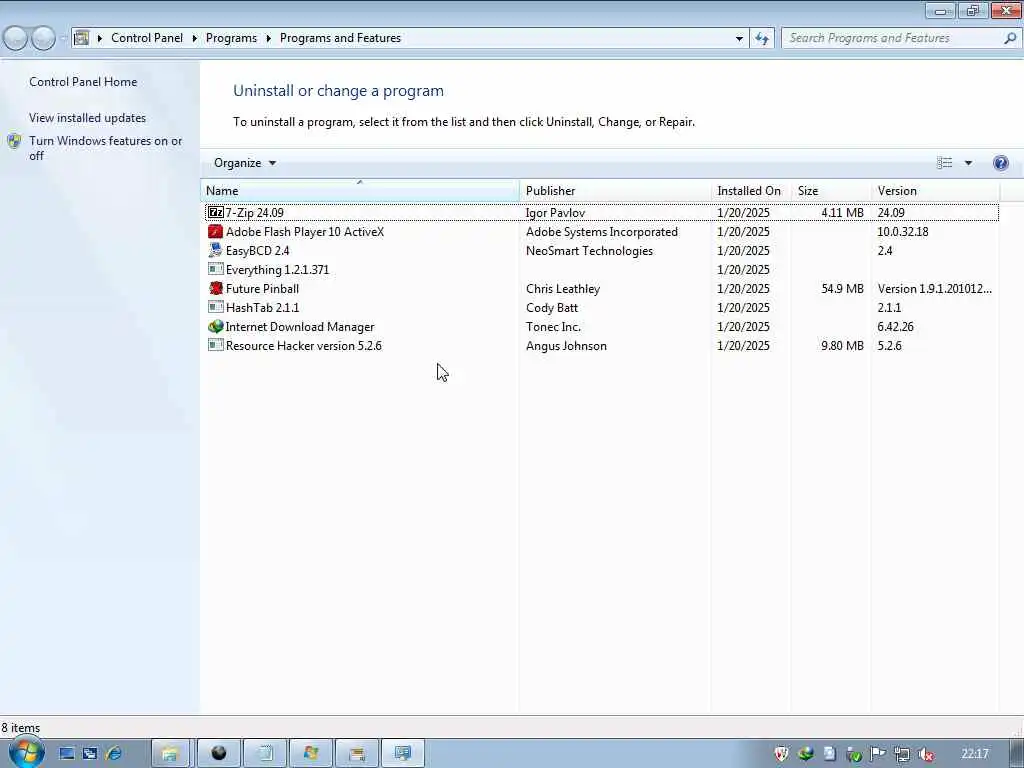Select the 7-Zip 24.09 program icon
The width and height of the screenshot is (1024, 768).
216,212
